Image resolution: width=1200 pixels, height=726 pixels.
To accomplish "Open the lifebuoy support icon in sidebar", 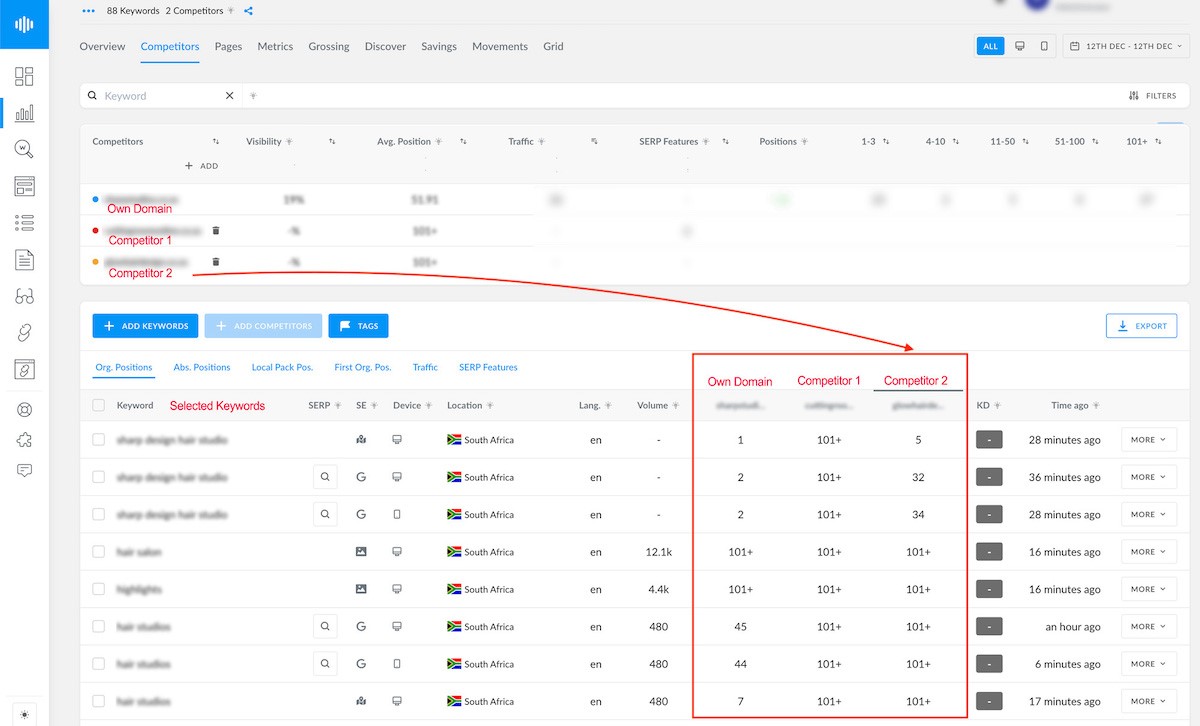I will click(x=24, y=410).
